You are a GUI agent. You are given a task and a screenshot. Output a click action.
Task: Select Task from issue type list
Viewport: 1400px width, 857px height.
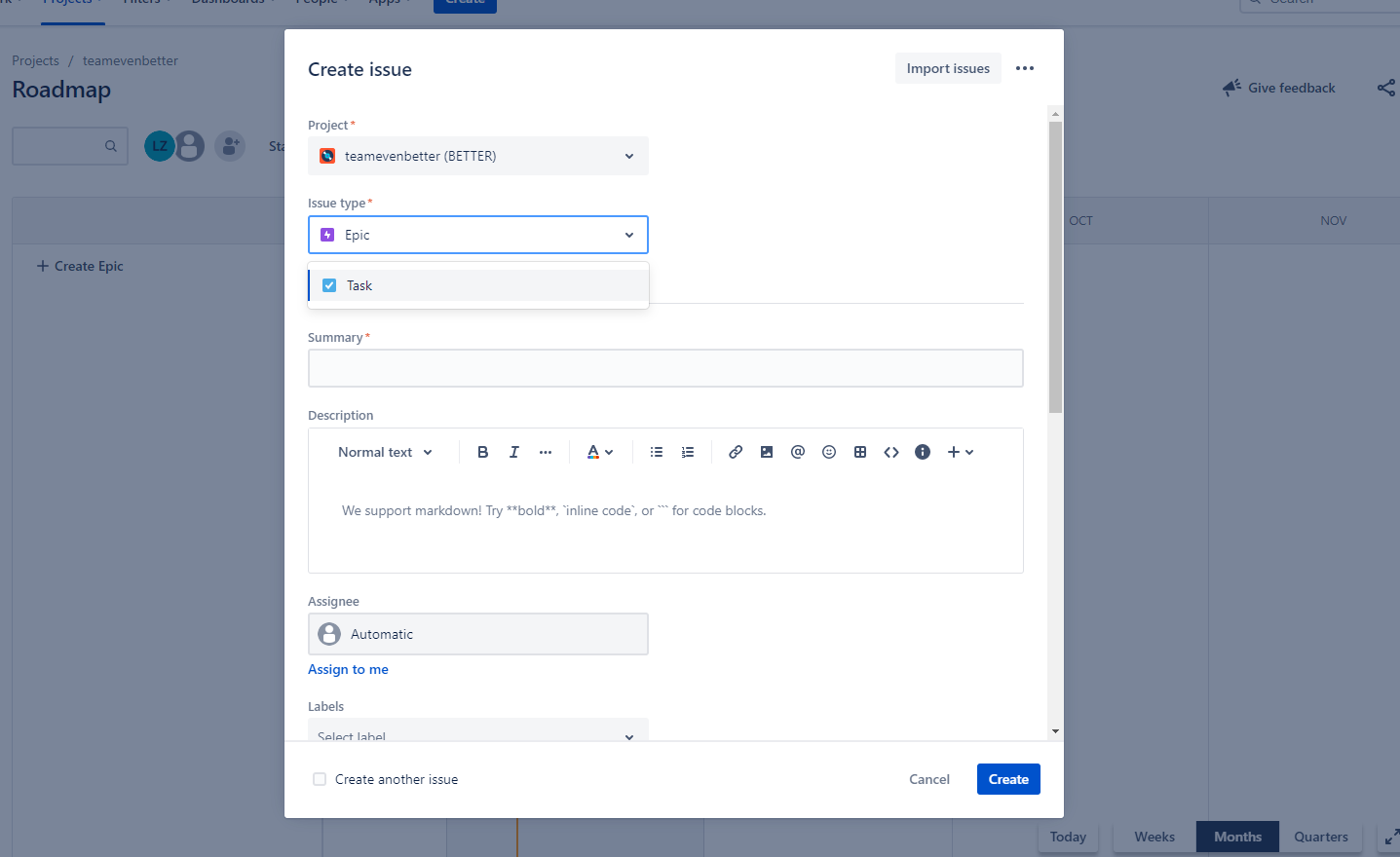point(478,285)
